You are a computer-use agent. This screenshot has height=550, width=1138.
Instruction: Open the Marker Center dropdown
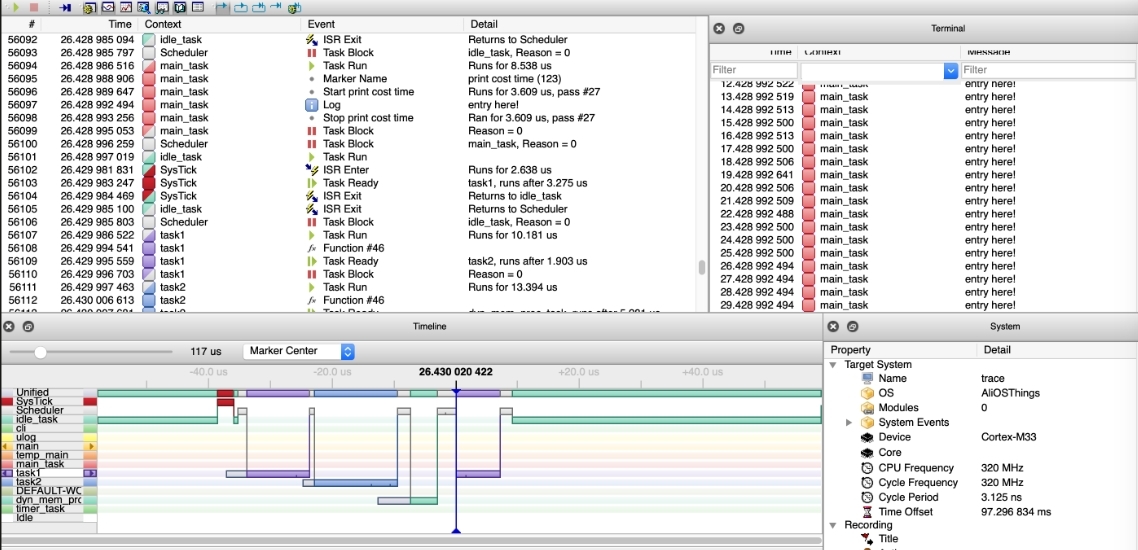[299, 351]
